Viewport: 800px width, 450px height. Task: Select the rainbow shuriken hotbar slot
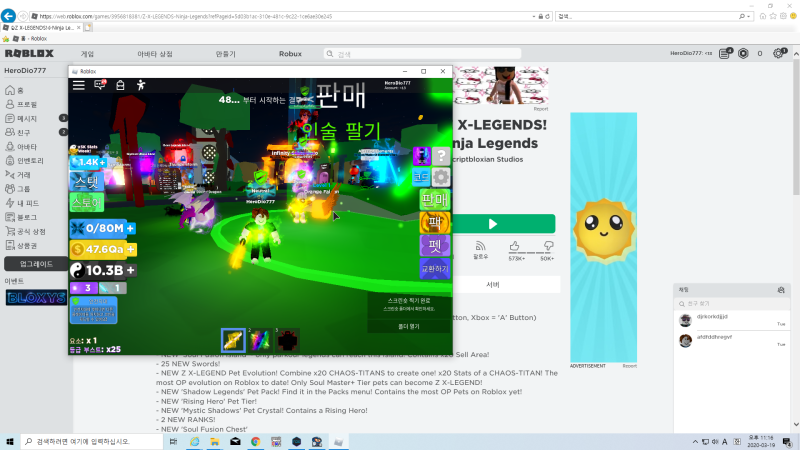point(260,340)
